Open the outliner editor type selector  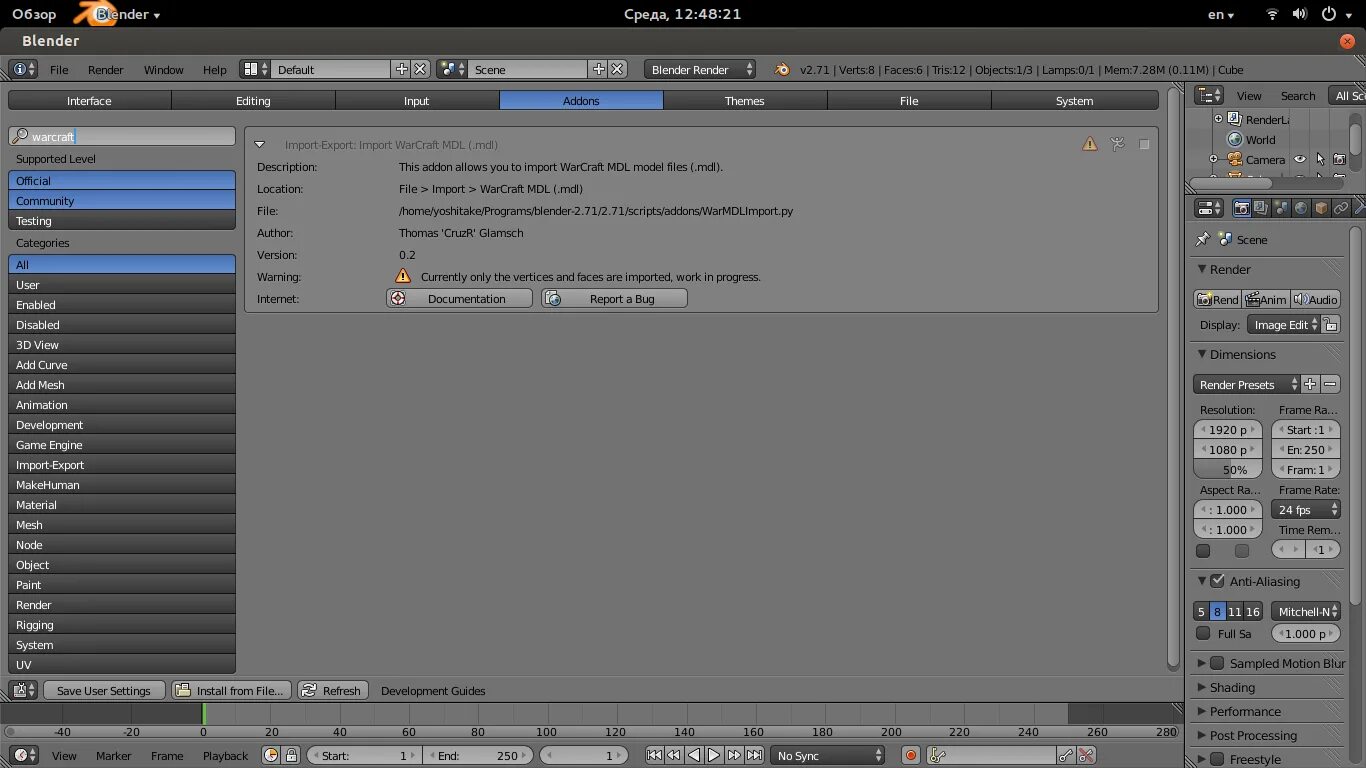click(1209, 95)
